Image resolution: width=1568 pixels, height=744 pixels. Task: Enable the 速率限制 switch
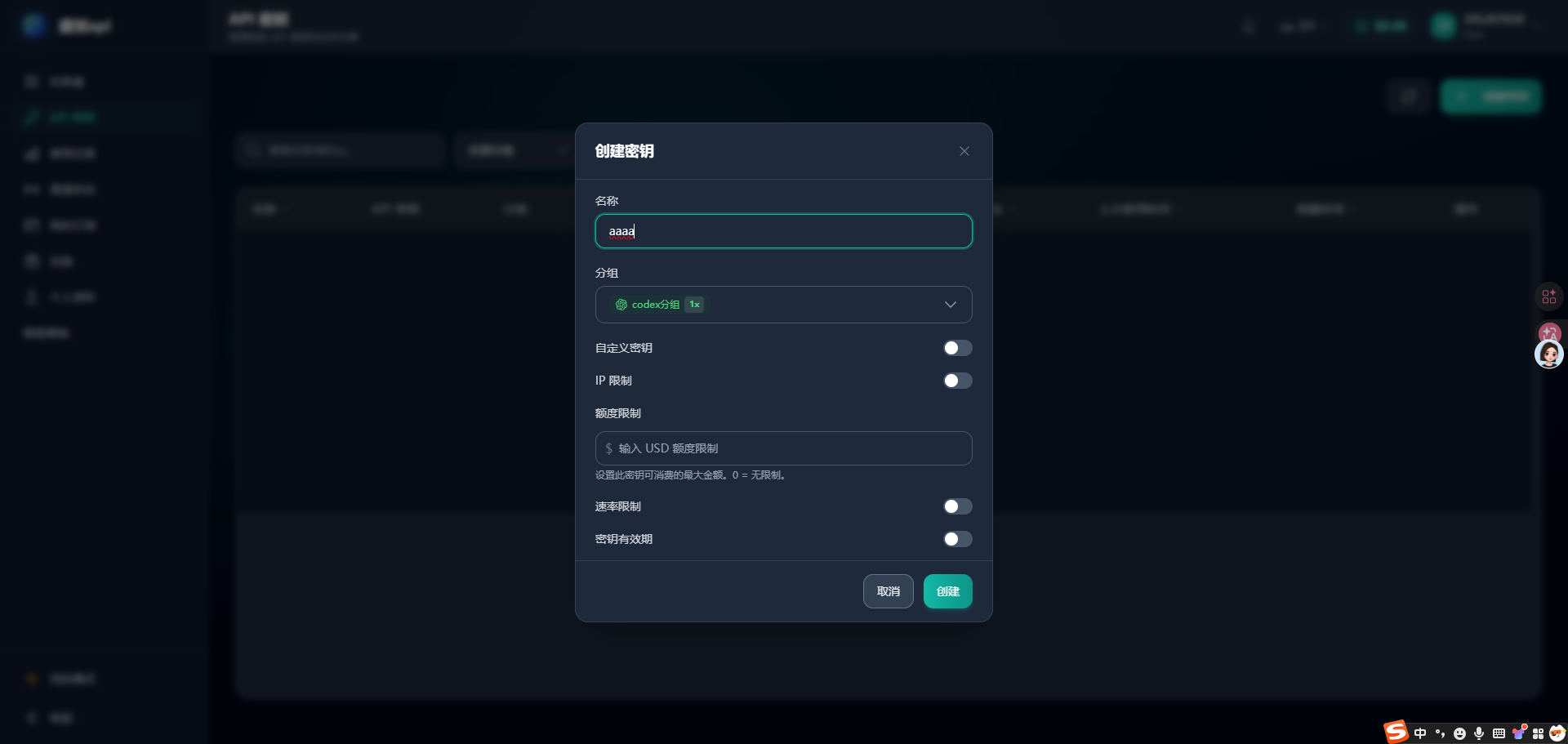pos(958,506)
